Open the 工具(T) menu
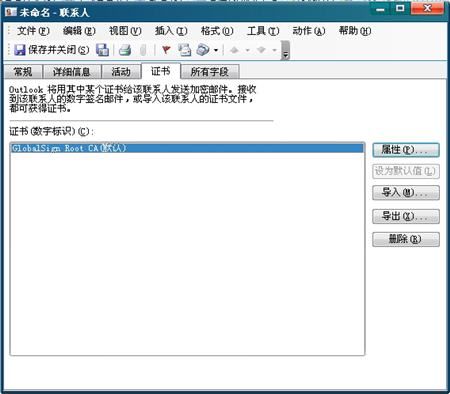This screenshot has width=450, height=394. click(x=263, y=31)
